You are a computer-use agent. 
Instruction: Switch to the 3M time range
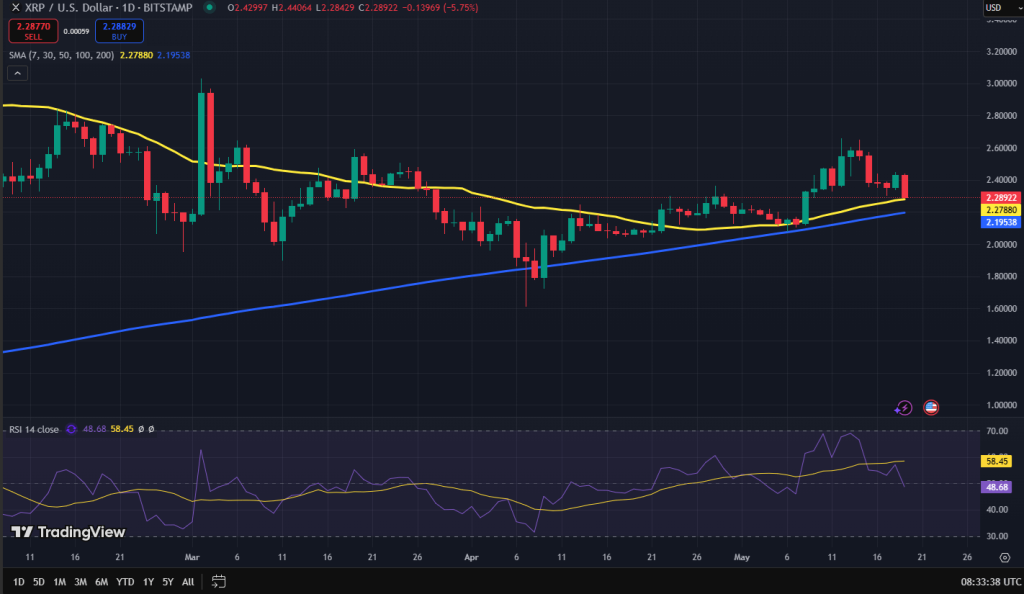click(x=80, y=582)
